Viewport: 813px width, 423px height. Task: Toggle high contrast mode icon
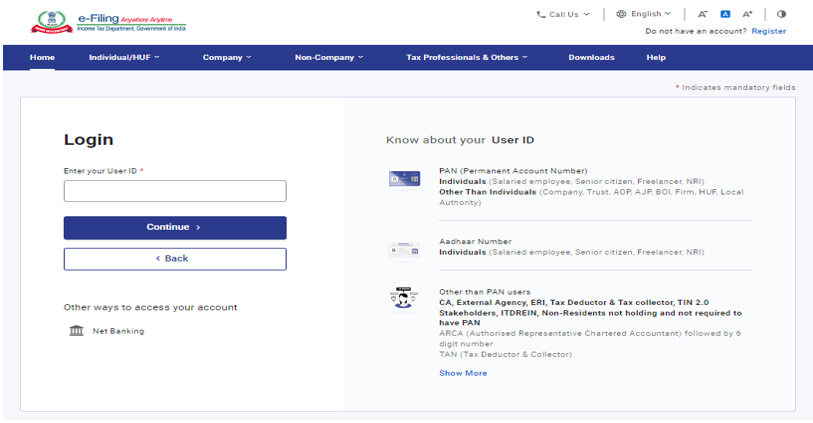point(781,14)
